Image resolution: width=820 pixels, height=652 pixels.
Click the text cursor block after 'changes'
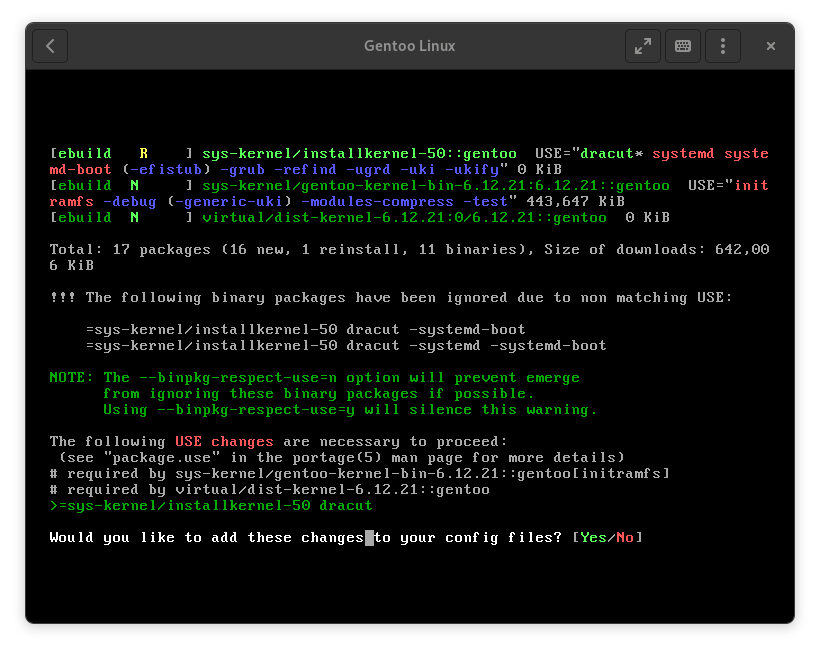[369, 537]
